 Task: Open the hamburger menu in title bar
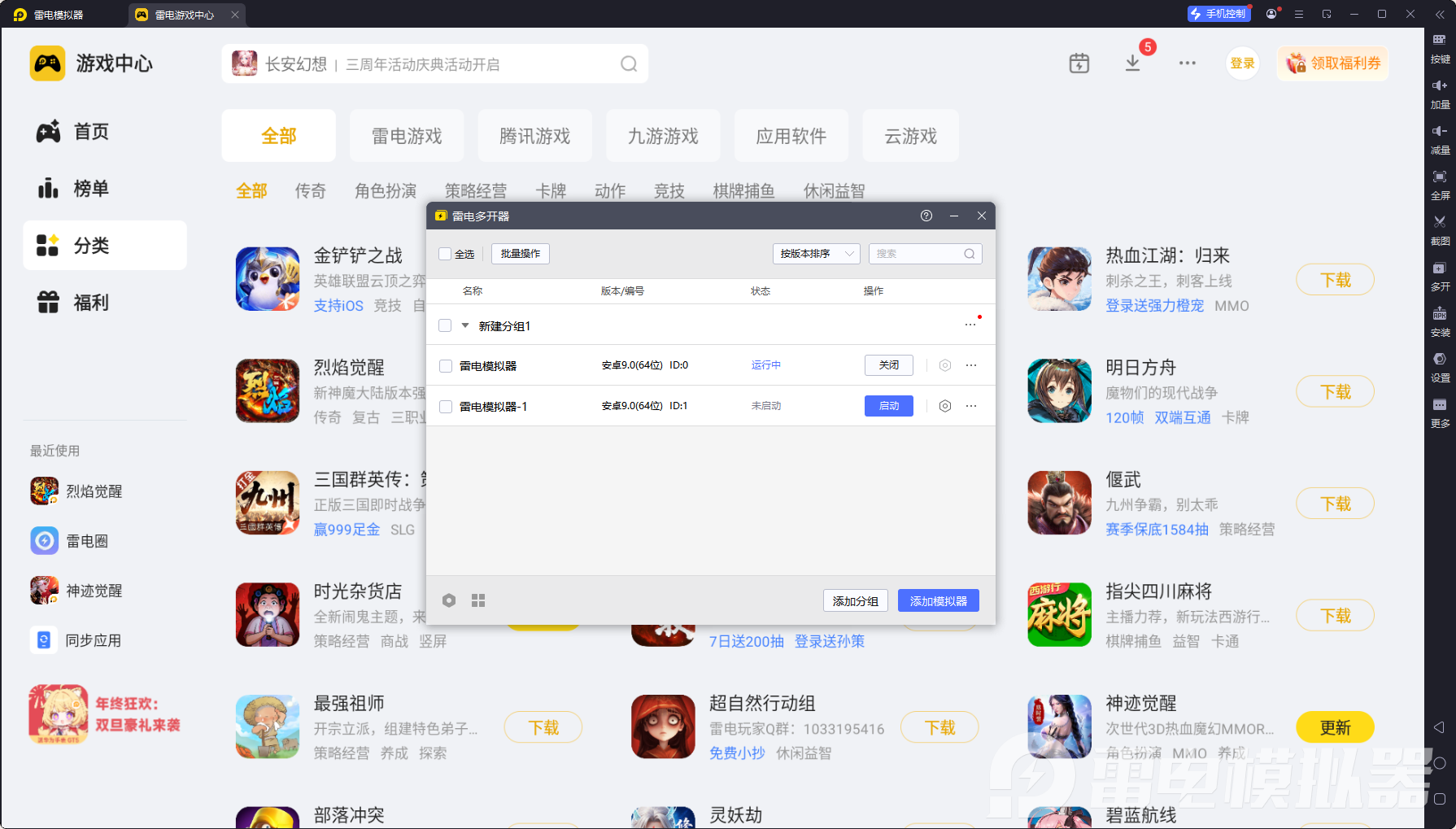pos(1299,14)
